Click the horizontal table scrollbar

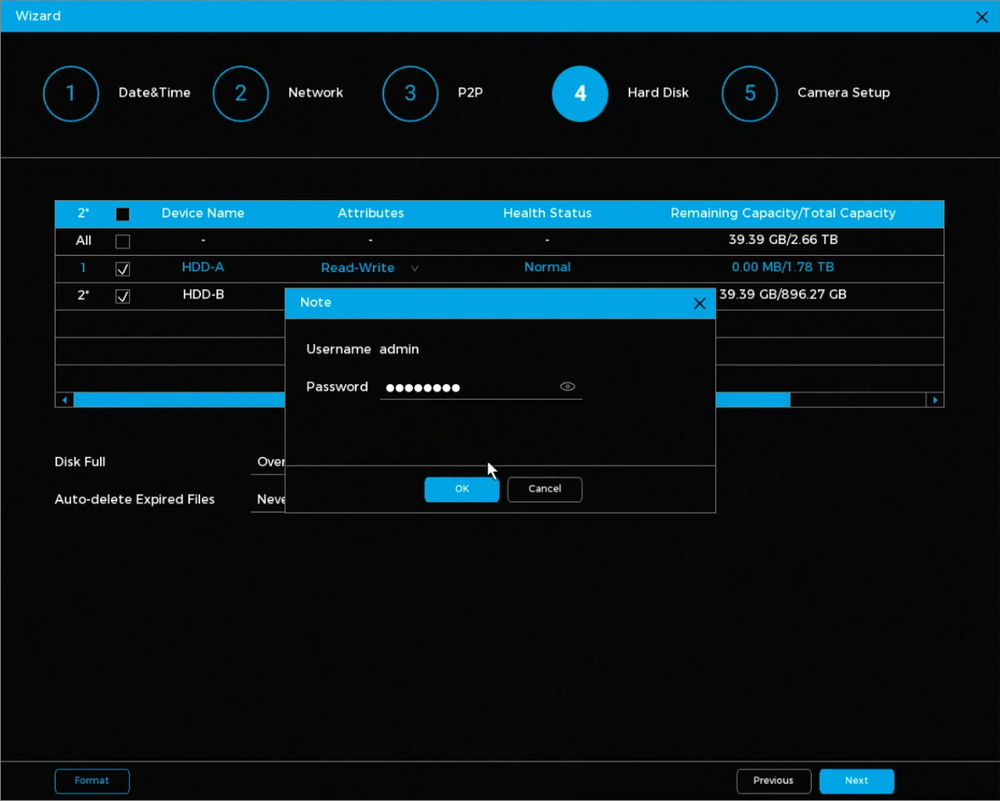180,400
